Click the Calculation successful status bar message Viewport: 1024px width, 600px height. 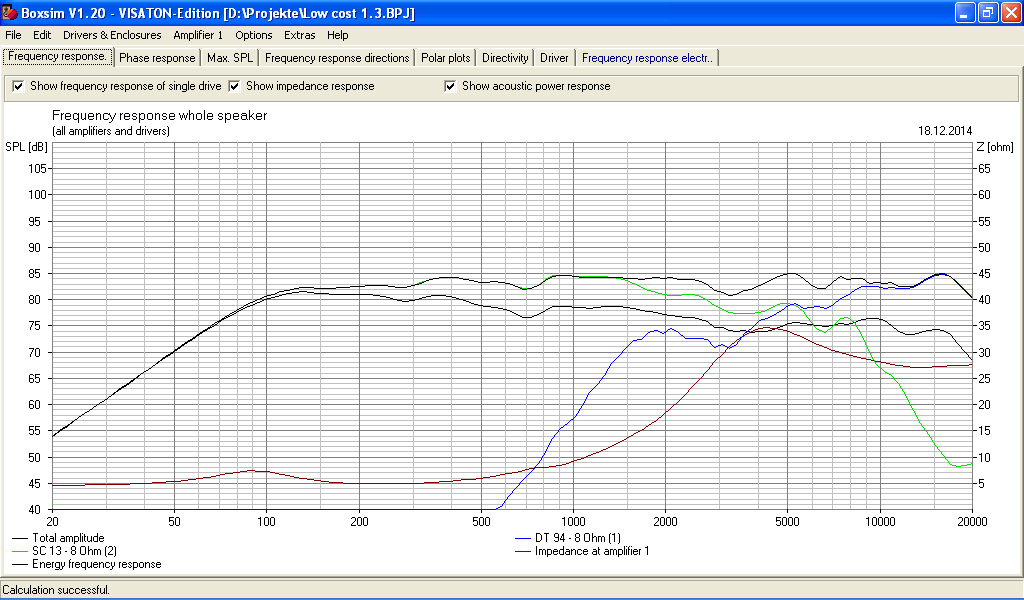[56, 590]
